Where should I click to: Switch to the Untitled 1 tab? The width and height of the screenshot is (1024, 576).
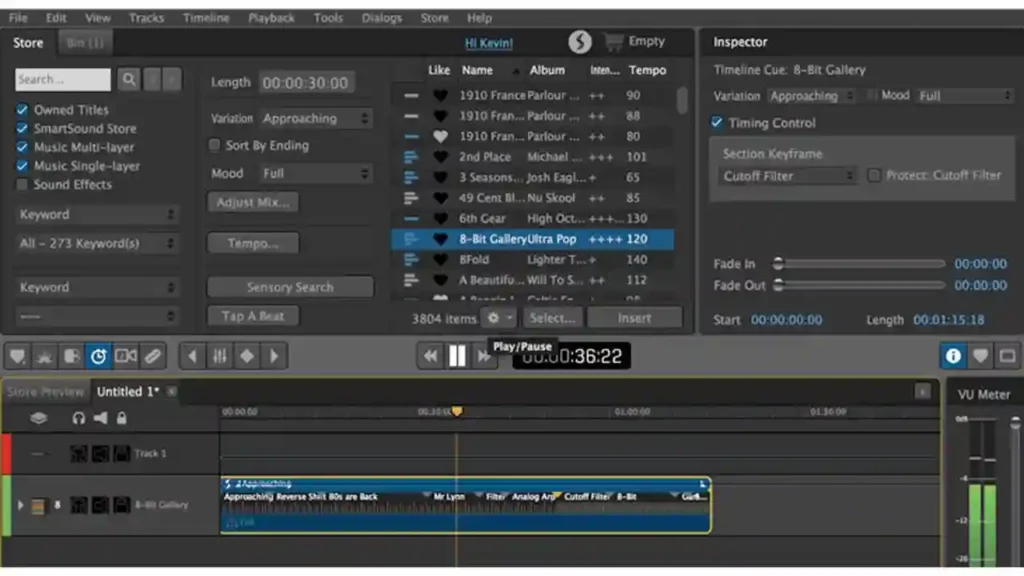coord(128,391)
